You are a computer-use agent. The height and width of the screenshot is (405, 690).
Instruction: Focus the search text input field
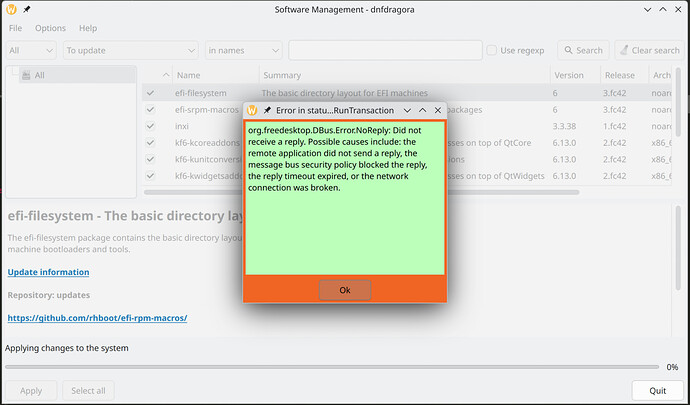click(x=385, y=50)
